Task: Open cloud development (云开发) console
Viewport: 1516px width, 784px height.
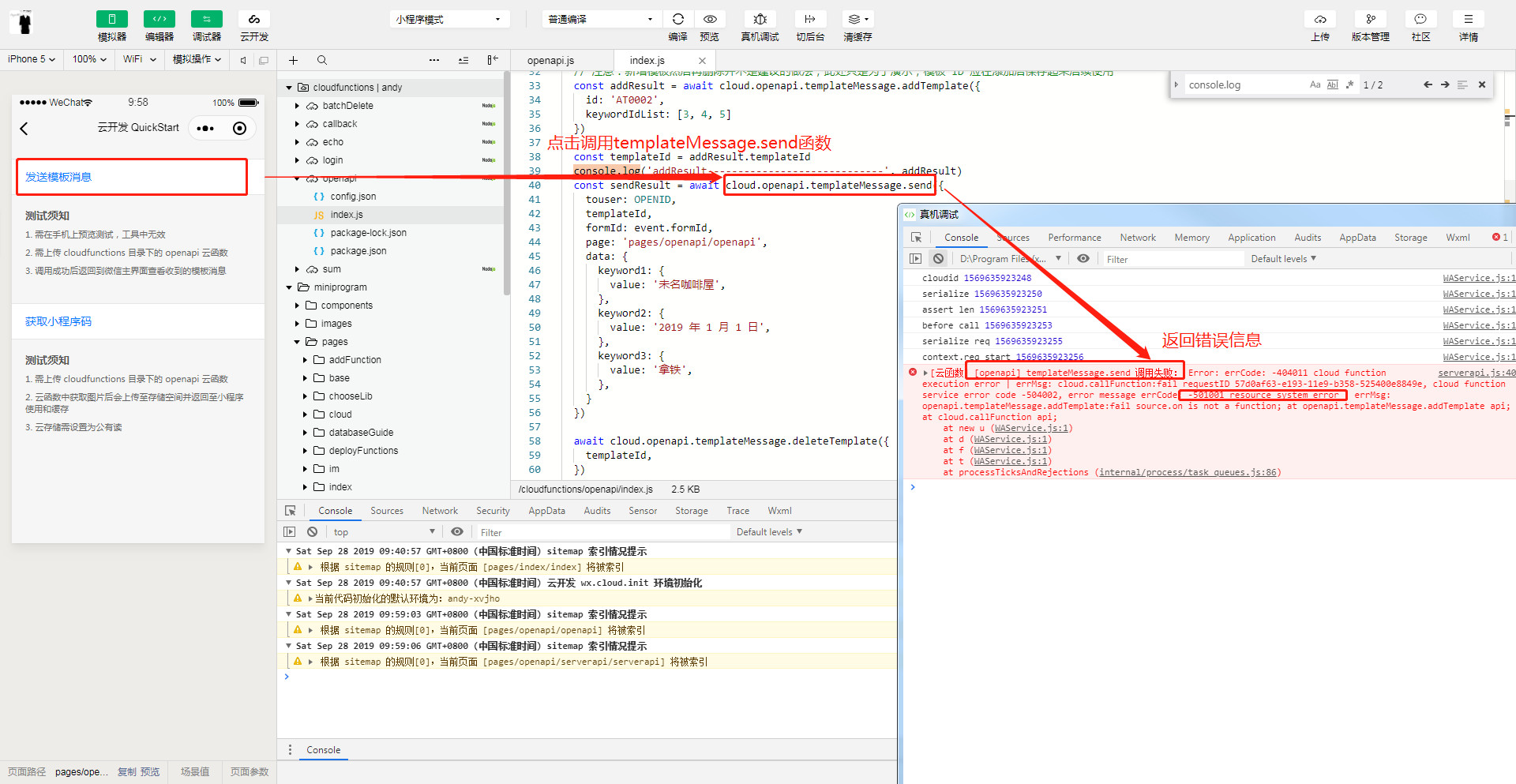Action: [253, 19]
